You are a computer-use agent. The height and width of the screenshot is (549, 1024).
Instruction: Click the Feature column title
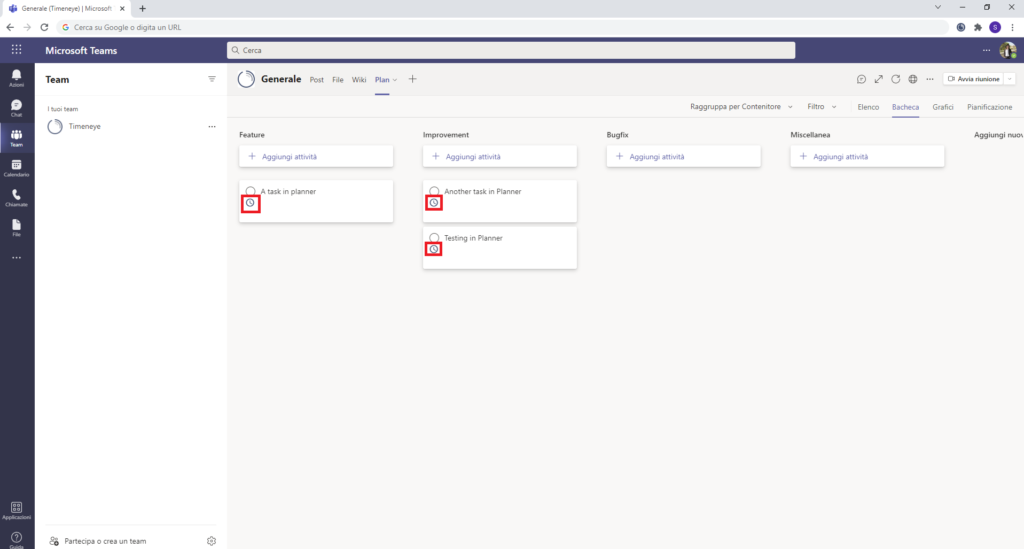[x=252, y=135]
